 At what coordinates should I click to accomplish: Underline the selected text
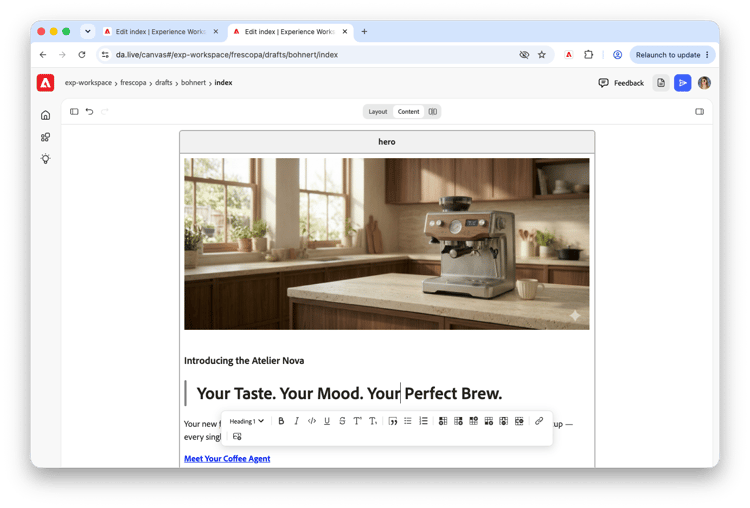(x=327, y=421)
